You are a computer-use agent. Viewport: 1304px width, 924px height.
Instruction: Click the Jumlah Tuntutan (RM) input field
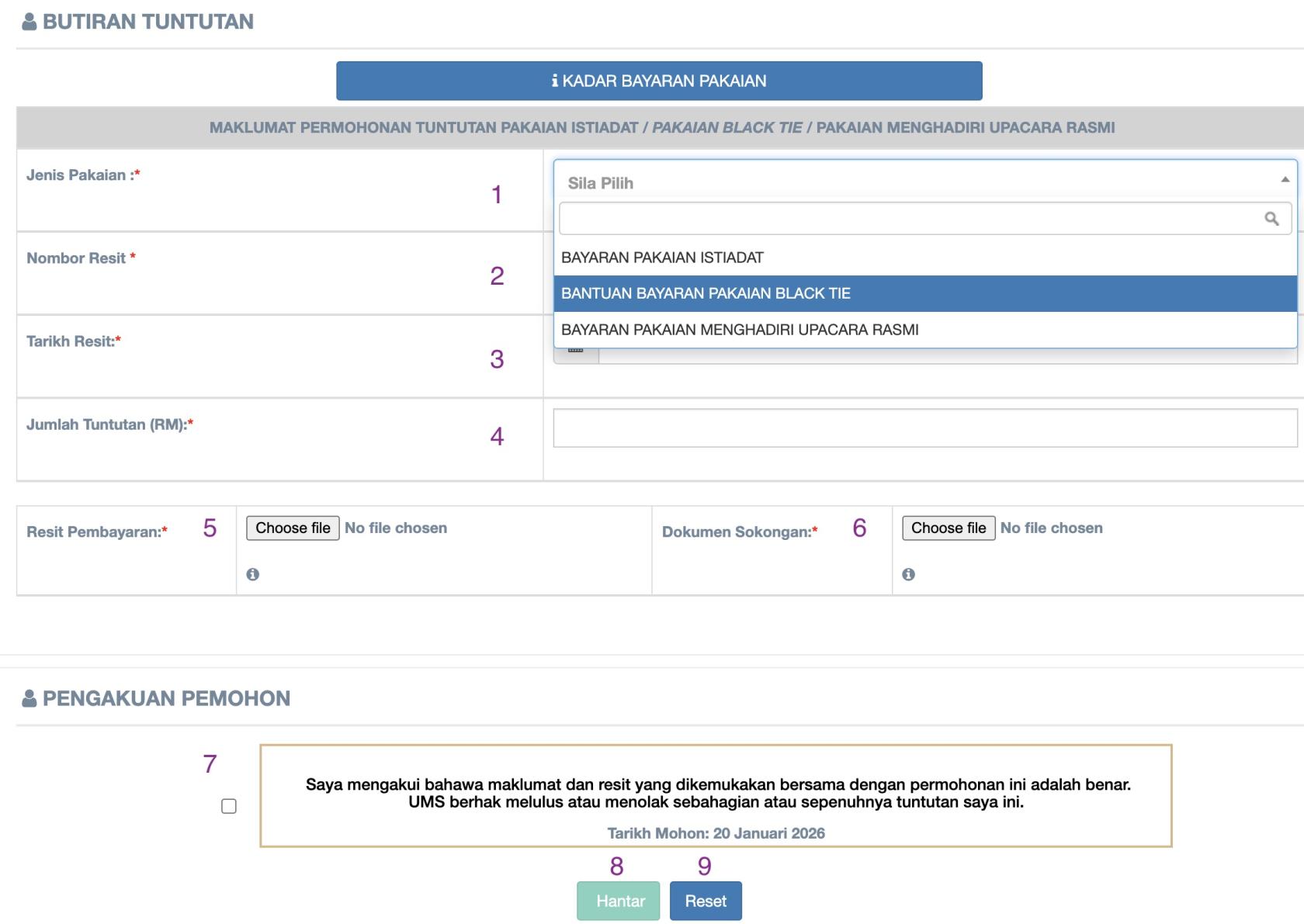(x=924, y=428)
